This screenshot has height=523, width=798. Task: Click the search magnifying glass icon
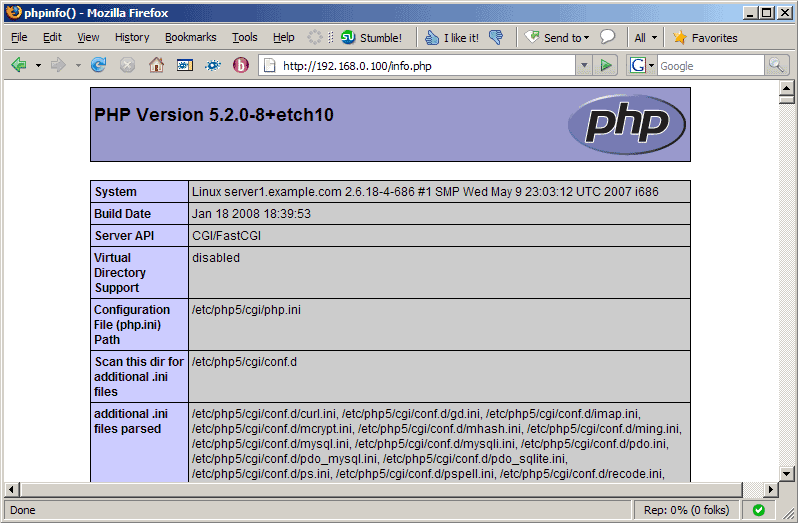tap(777, 65)
